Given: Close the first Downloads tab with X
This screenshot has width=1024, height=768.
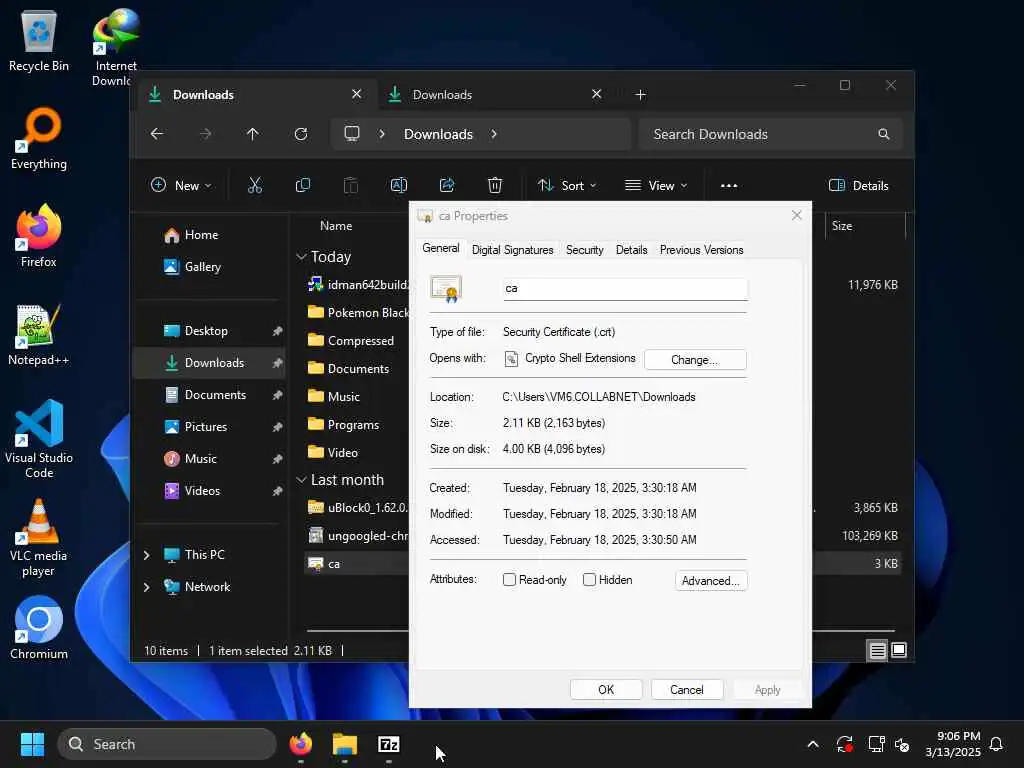Looking at the screenshot, I should 357,94.
